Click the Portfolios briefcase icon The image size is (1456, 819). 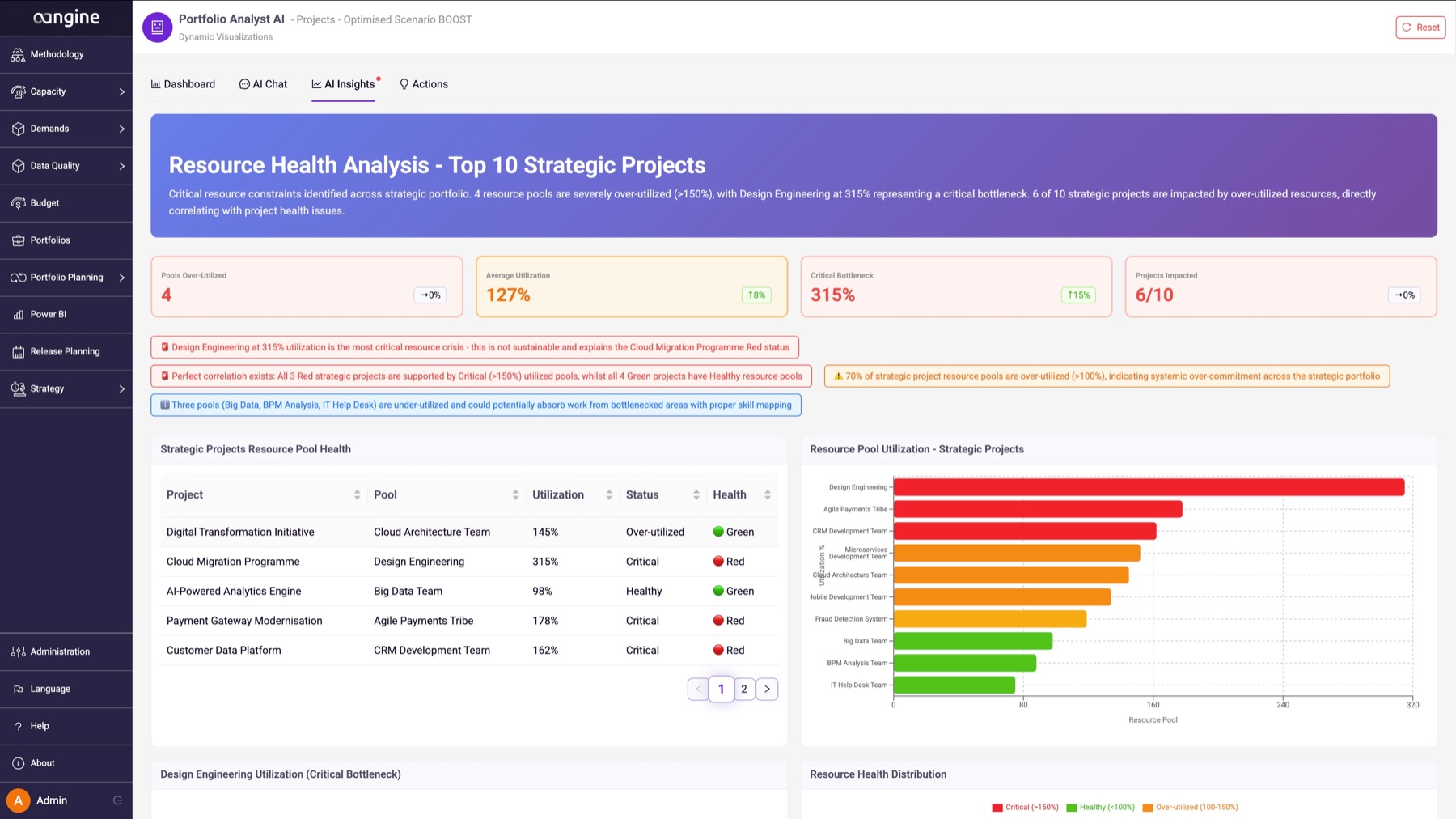[18, 240]
